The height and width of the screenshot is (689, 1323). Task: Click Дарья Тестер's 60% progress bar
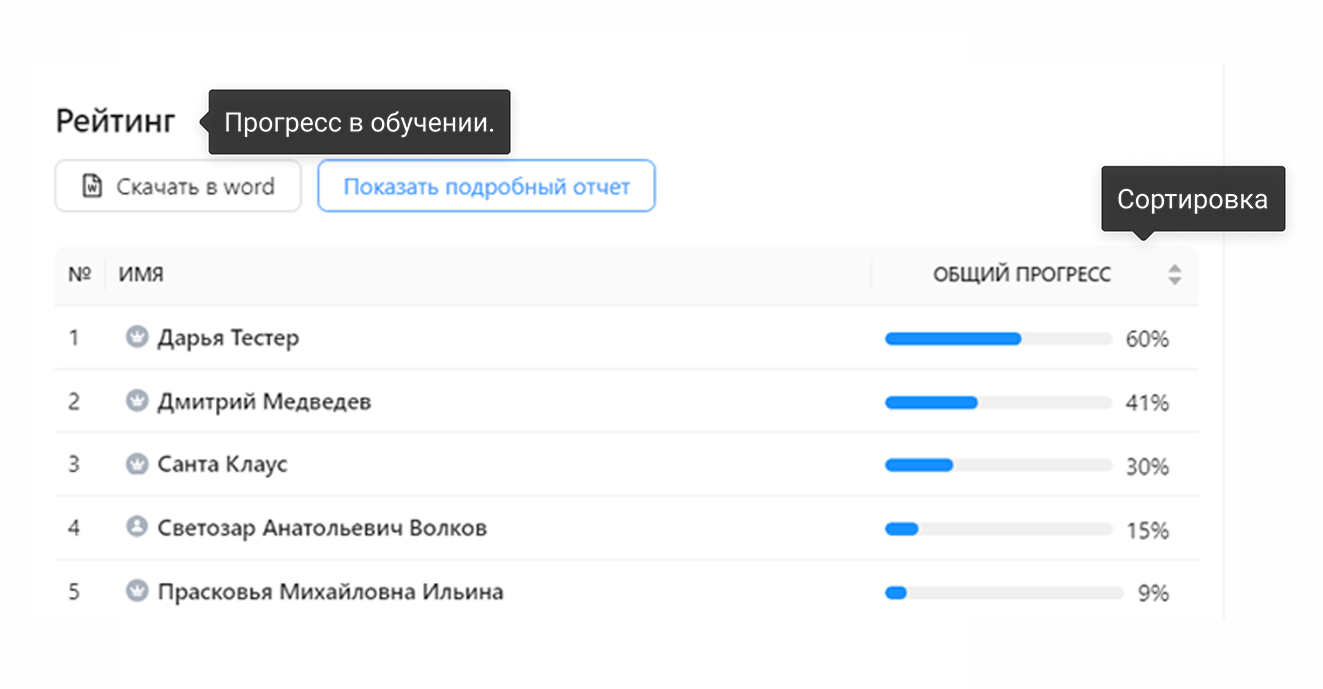998,339
